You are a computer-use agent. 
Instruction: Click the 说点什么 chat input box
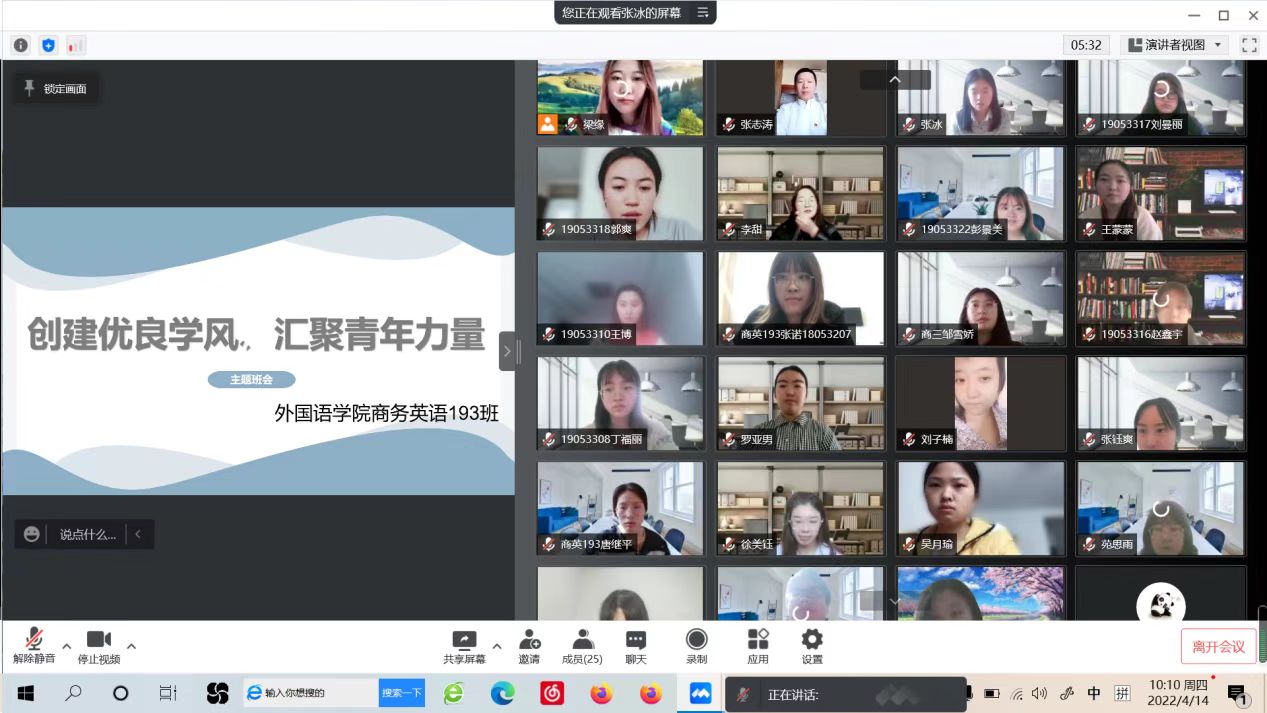86,534
